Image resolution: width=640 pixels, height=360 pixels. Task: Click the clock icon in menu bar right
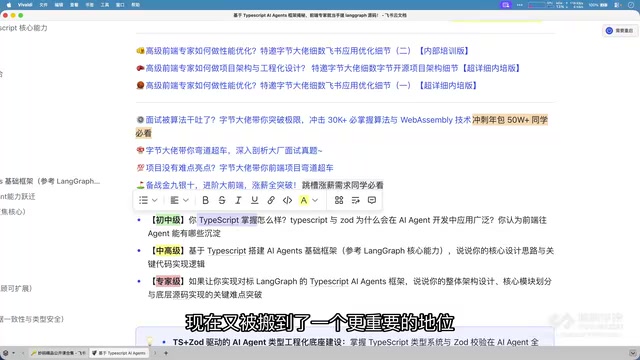coord(631,5)
